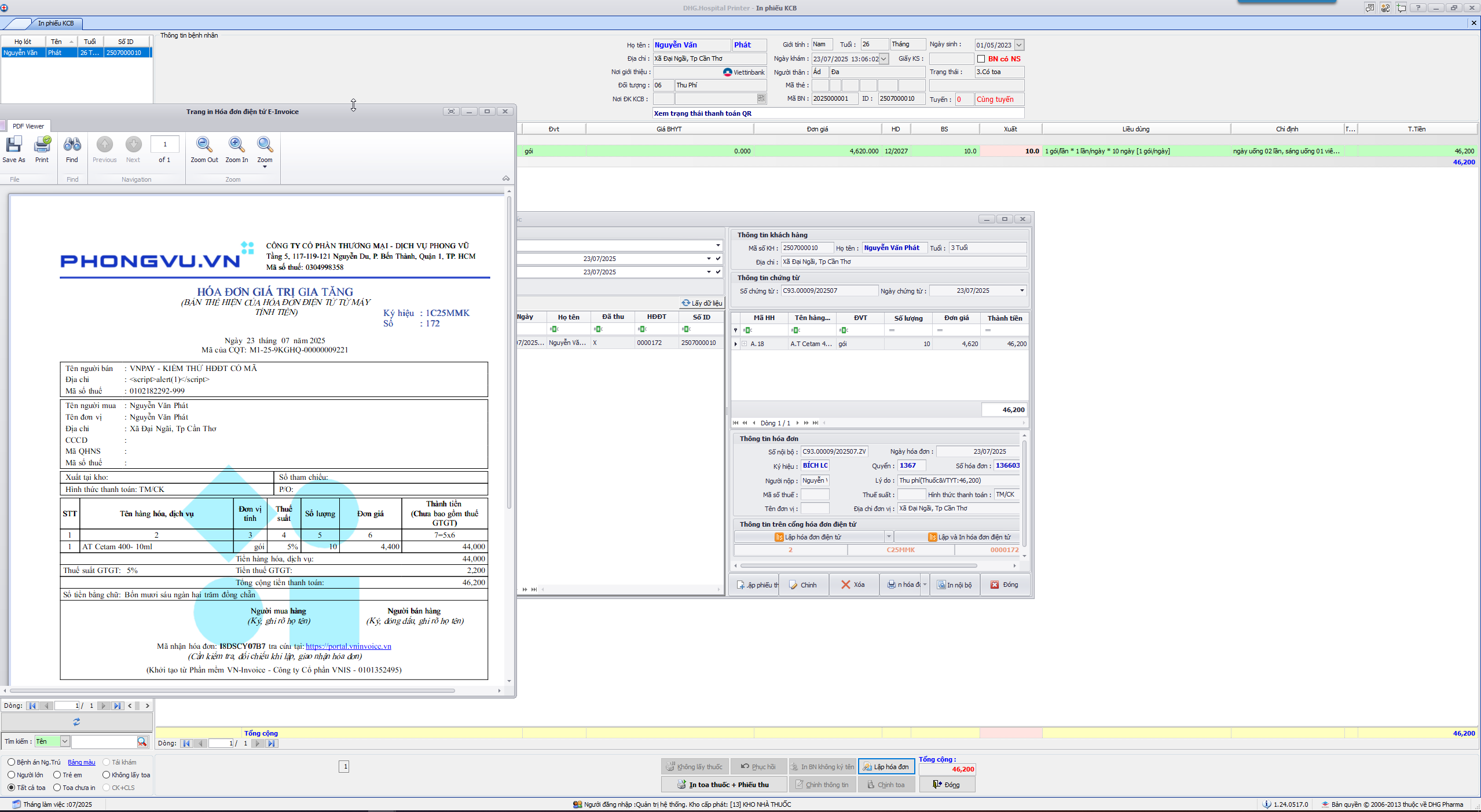Click the PDF page number field
The image size is (1481, 812).
164,145
